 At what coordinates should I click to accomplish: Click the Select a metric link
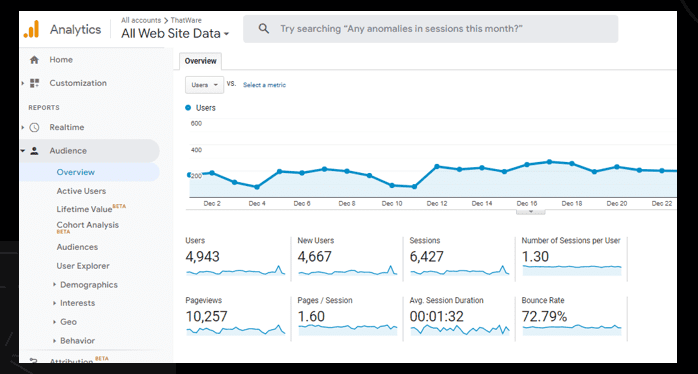coord(264,85)
